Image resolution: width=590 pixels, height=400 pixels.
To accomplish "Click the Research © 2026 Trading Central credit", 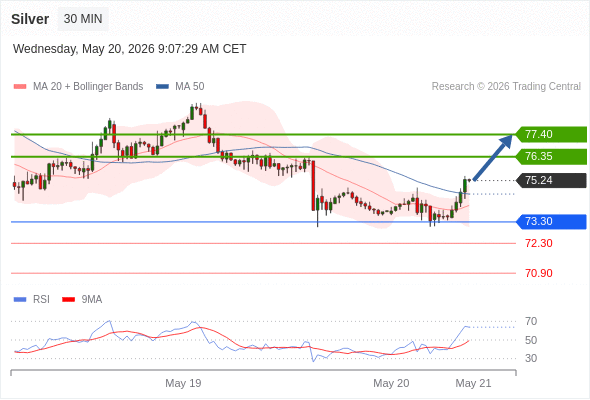I will [x=506, y=87].
